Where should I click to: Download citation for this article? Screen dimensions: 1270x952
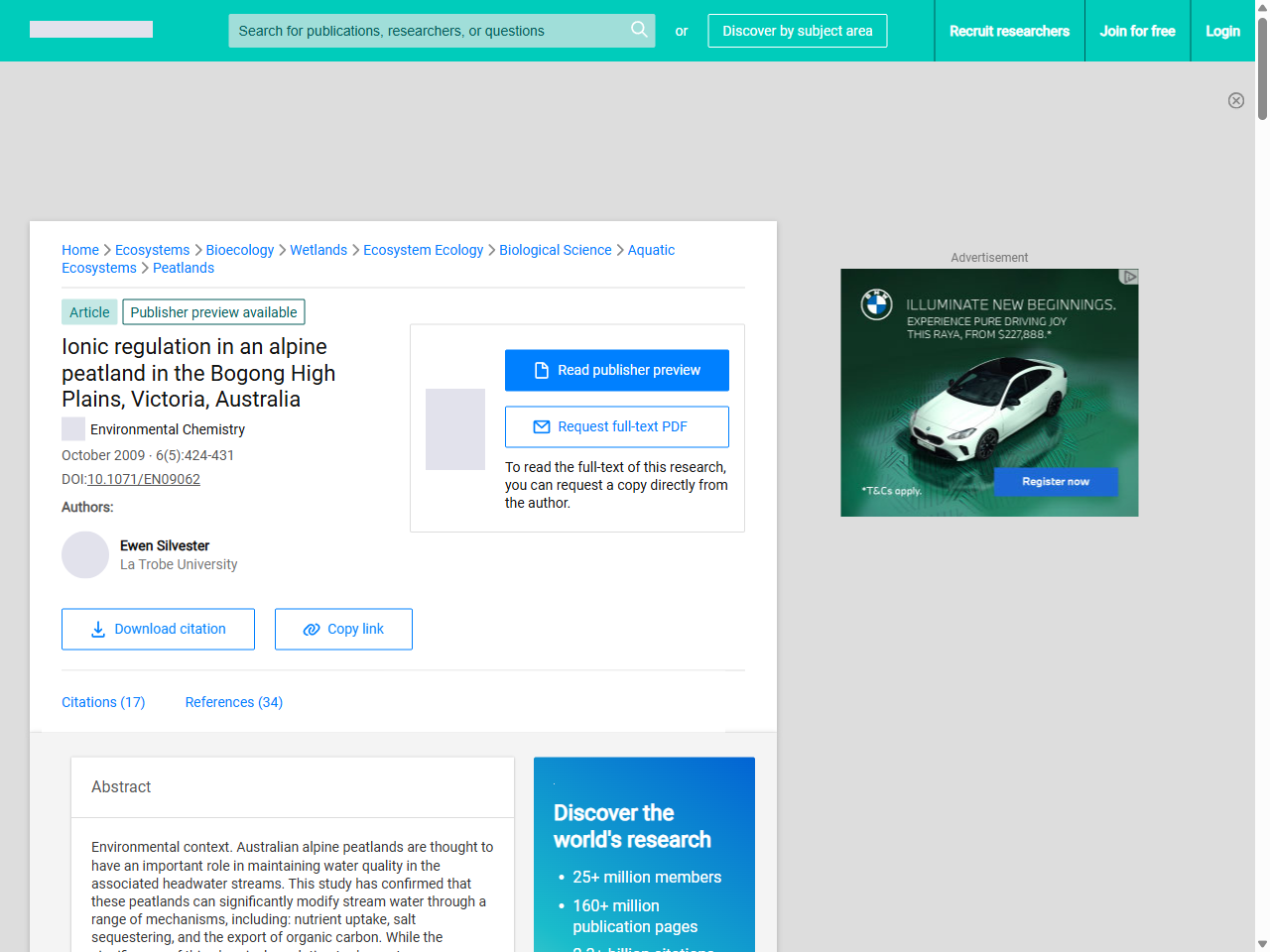tap(158, 629)
